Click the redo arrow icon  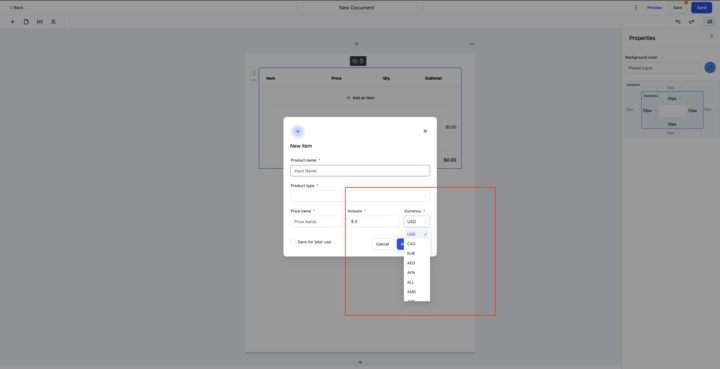(x=691, y=22)
